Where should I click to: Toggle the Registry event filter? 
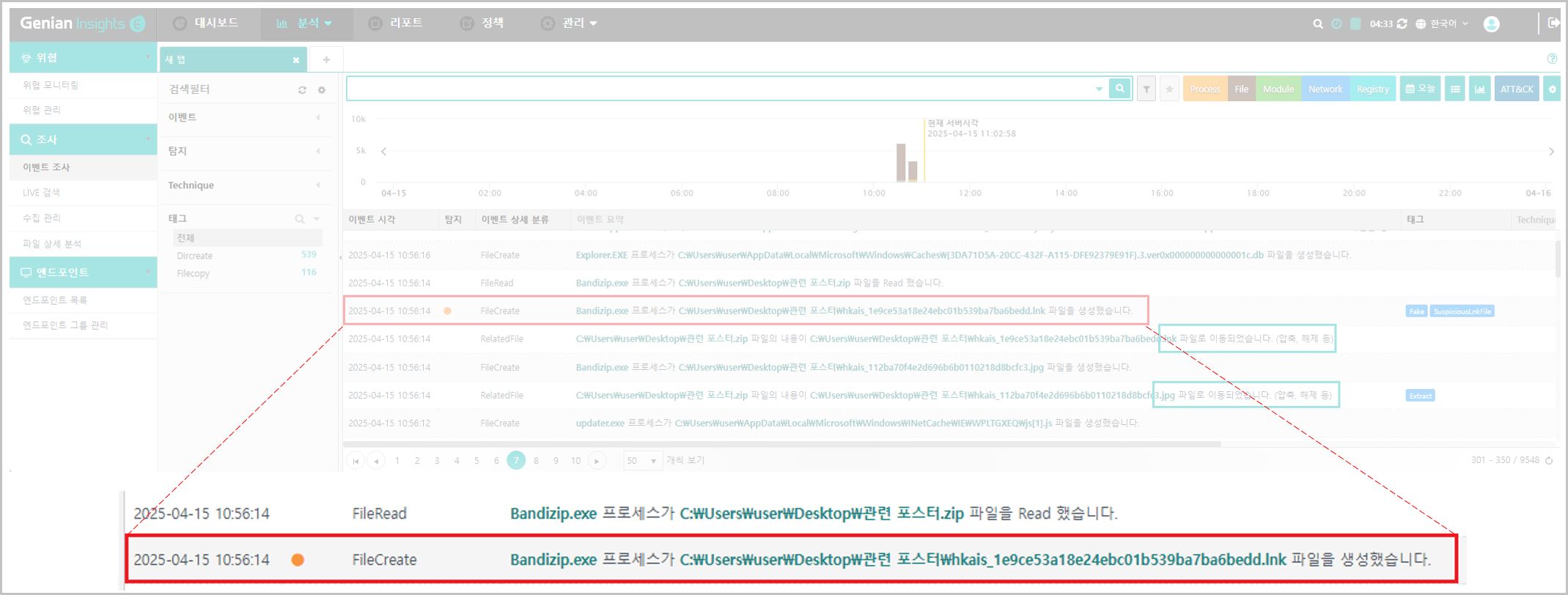(1372, 89)
